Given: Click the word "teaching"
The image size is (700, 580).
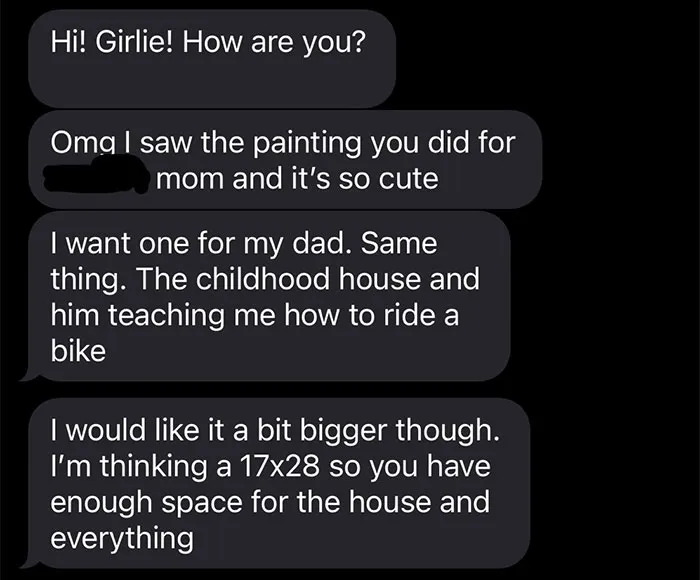Looking at the screenshot, I should tap(166, 316).
